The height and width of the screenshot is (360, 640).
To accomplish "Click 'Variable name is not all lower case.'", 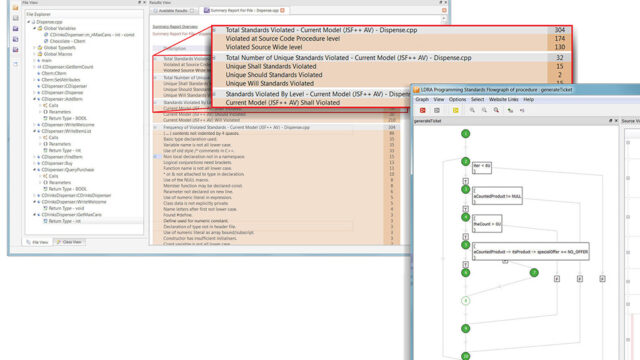I will pos(197,145).
